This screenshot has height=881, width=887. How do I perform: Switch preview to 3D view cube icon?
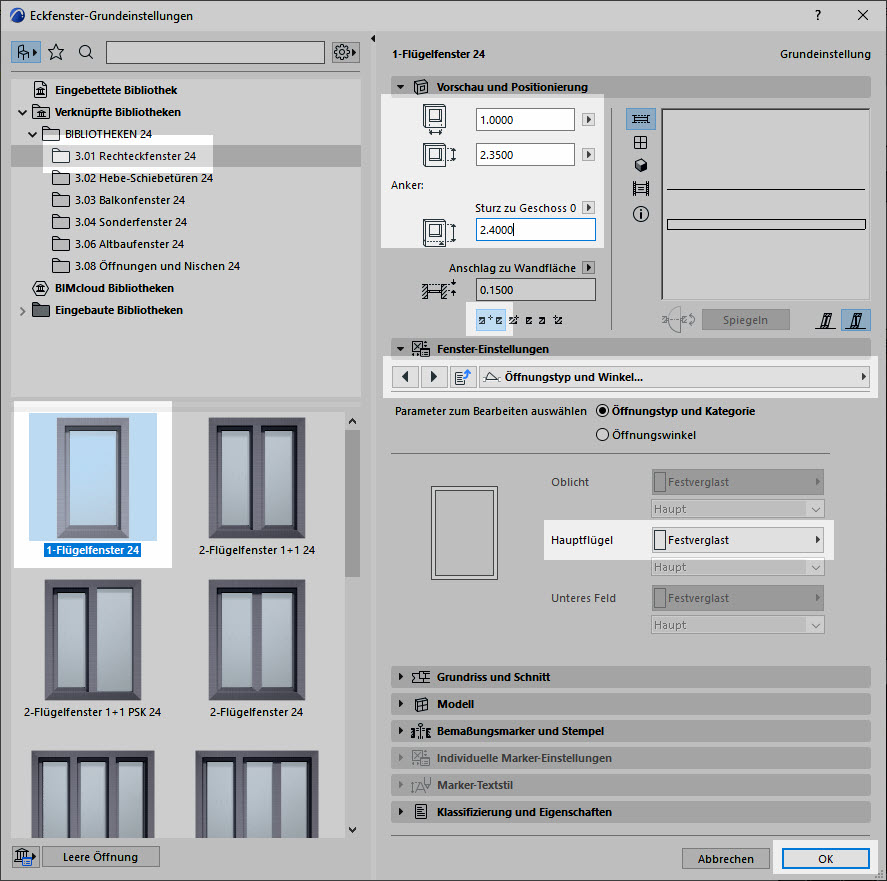640,165
